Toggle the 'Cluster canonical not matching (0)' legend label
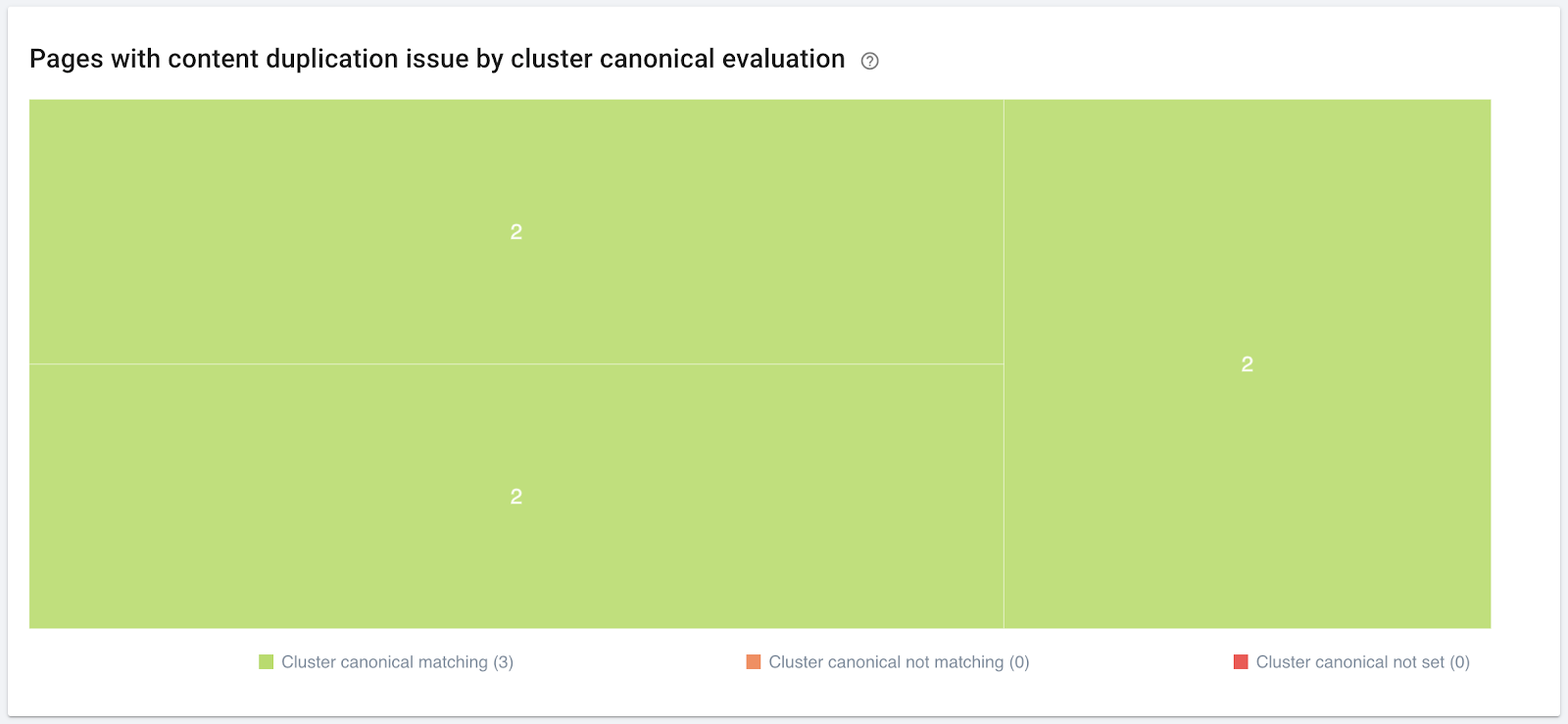Image resolution: width=1568 pixels, height=724 pixels. 899,662
